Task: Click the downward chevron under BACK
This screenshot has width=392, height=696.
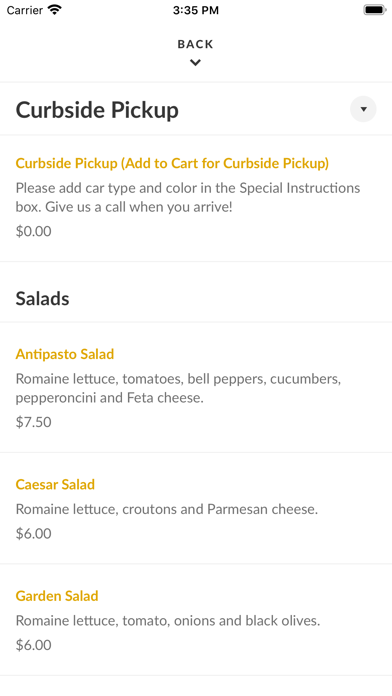Action: coord(195,63)
